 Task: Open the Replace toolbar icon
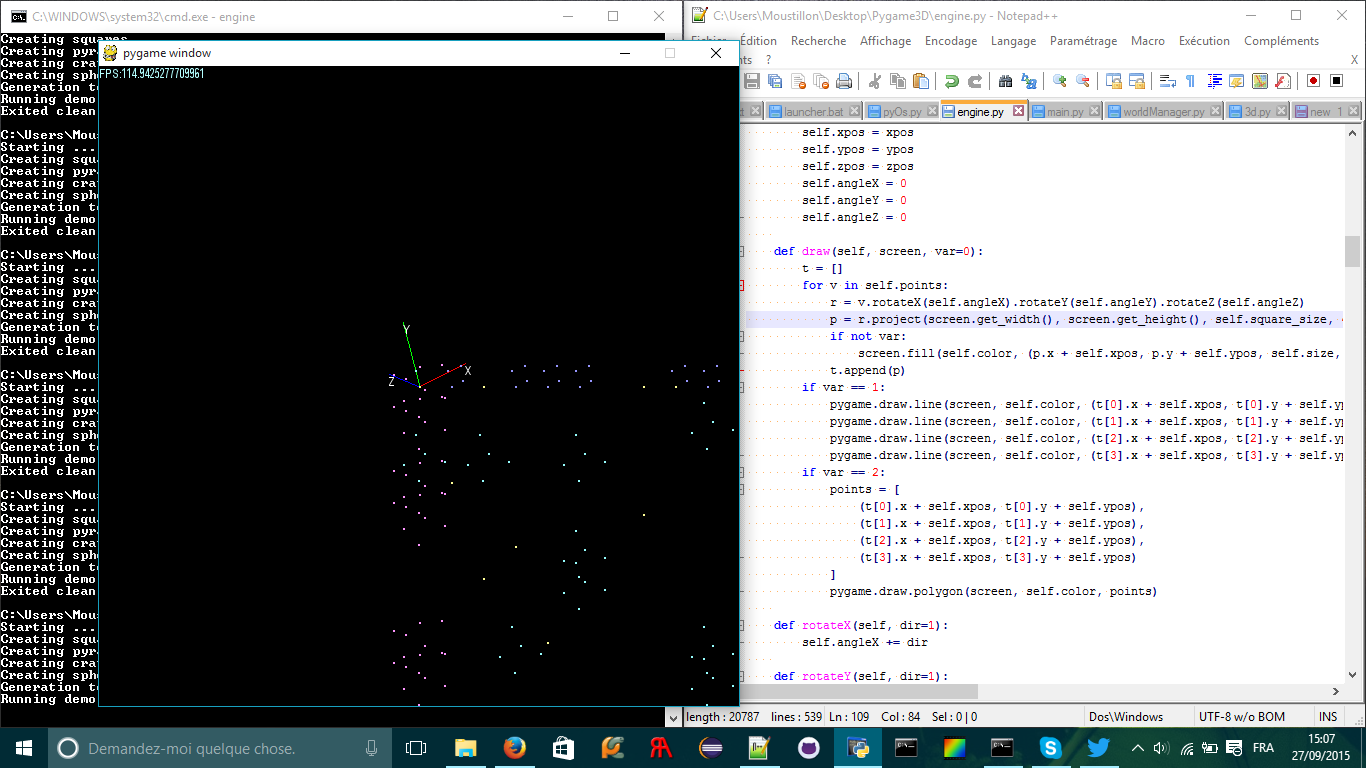click(1028, 81)
